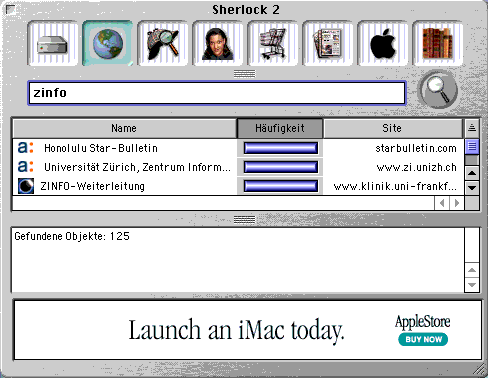Open the Apple logo channel
The width and height of the screenshot is (488, 378).
(x=383, y=43)
